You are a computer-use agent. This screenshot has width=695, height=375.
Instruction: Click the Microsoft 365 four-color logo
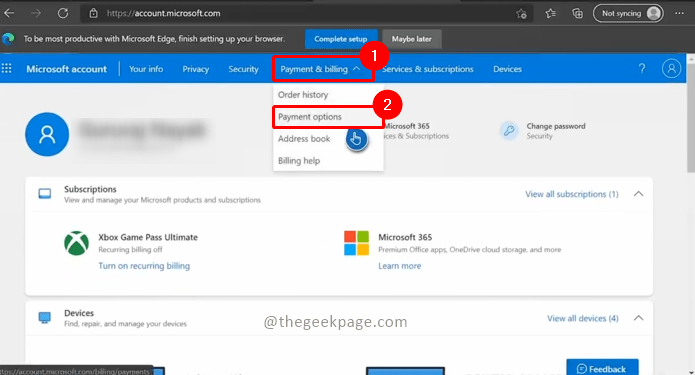[x=356, y=243]
